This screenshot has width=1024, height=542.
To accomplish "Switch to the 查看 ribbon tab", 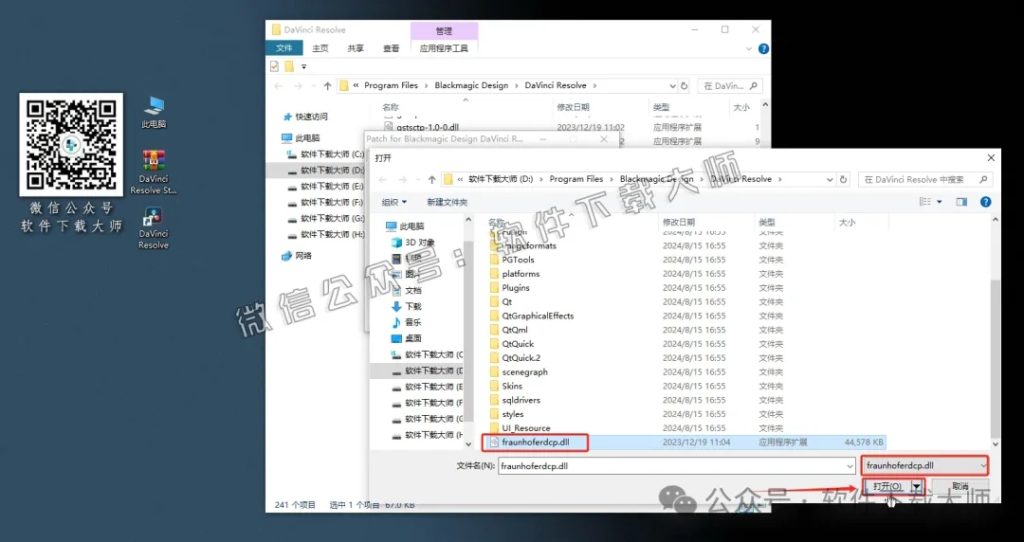I will (x=391, y=48).
